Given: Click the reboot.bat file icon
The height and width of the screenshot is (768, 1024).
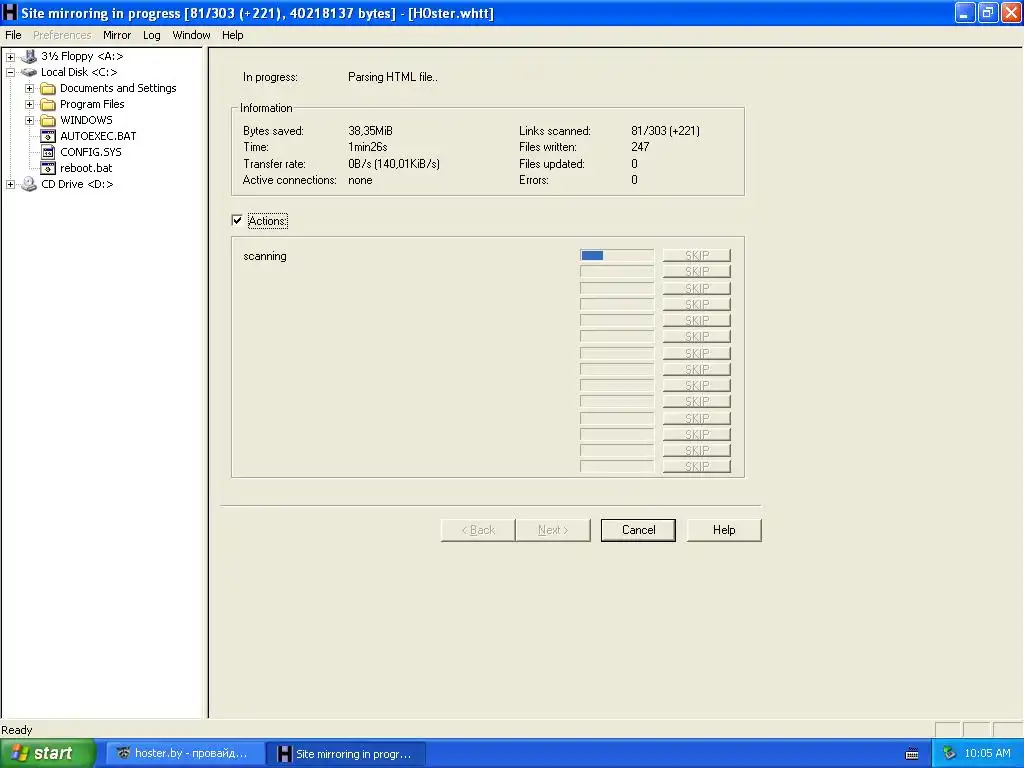Looking at the screenshot, I should pos(48,168).
